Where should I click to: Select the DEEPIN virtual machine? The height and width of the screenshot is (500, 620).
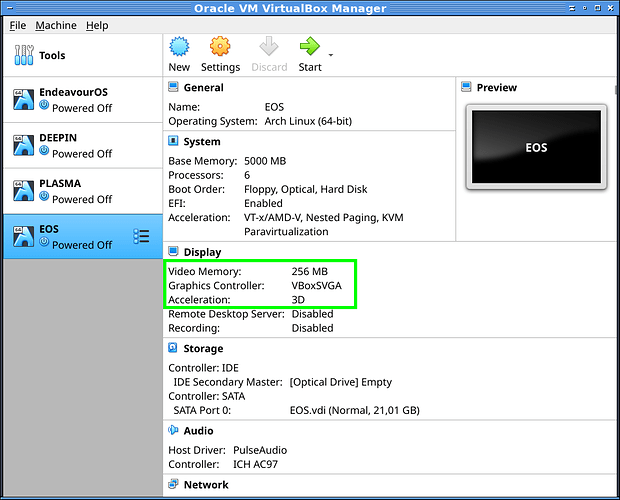[80, 146]
